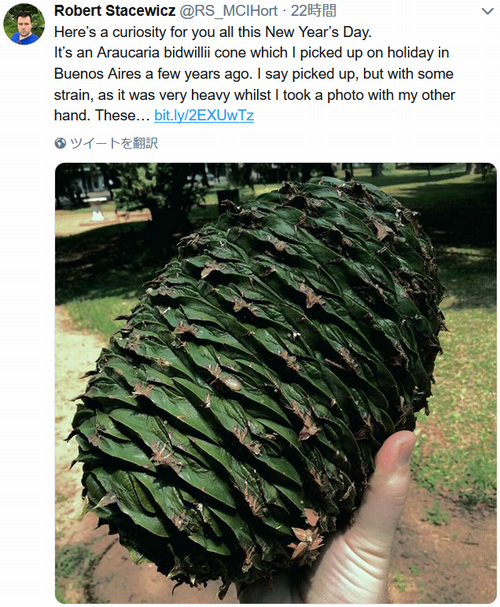This screenshot has height=607, width=500.
Task: Click the tweet's first line about New Year's Day
Action: [x=212, y=32]
